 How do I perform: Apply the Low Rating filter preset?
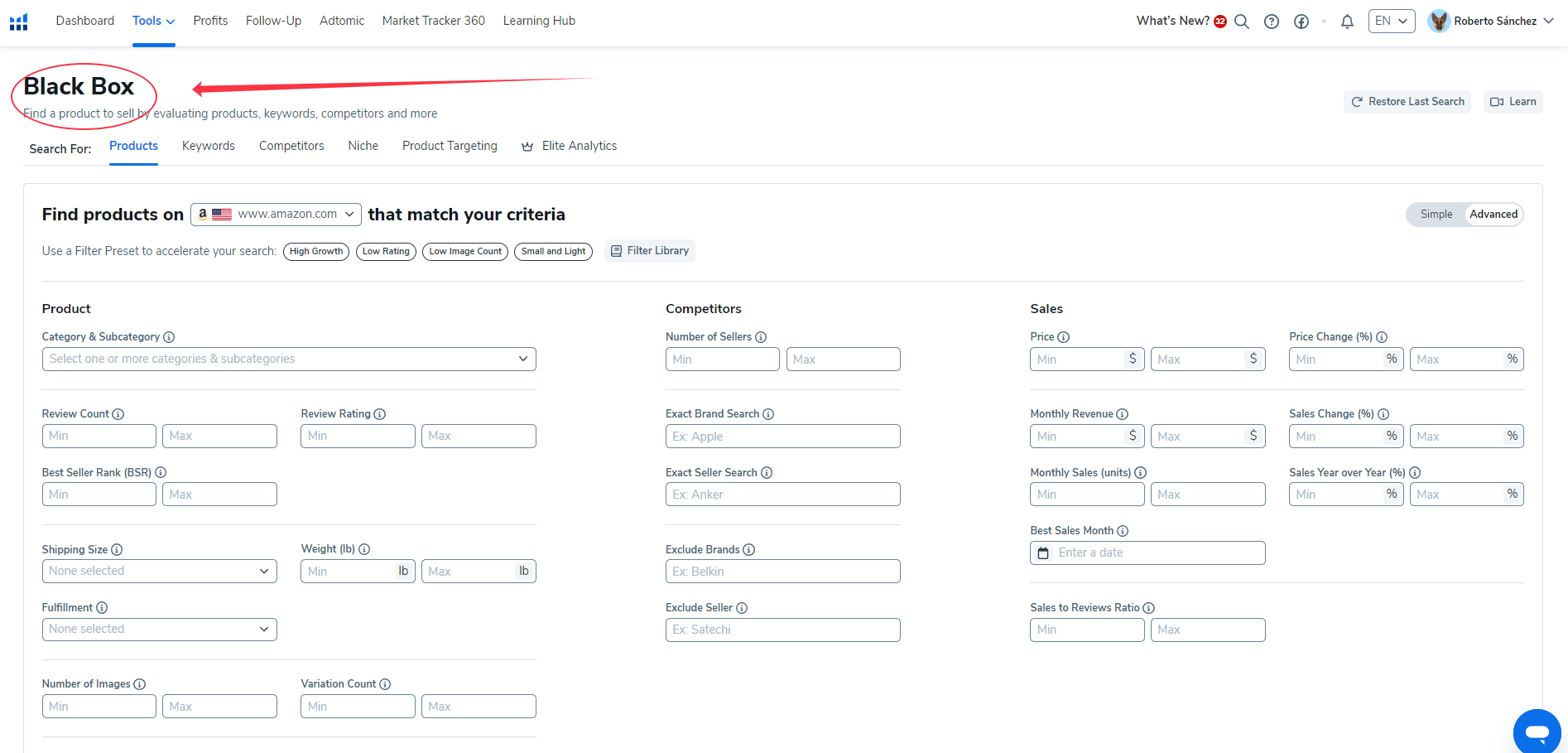pyautogui.click(x=386, y=252)
